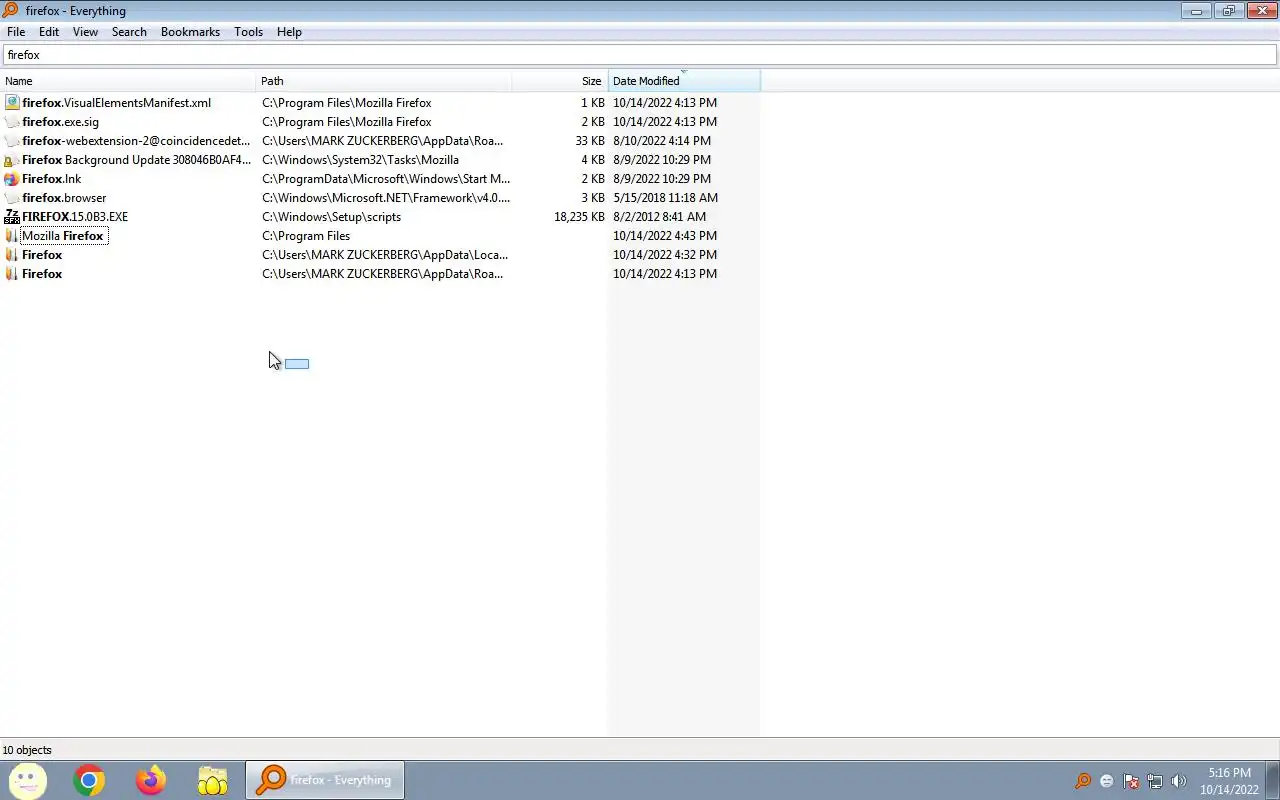Click the C:\Program Files path of Mozilla Firefox folder
1280x800 pixels.
306,236
